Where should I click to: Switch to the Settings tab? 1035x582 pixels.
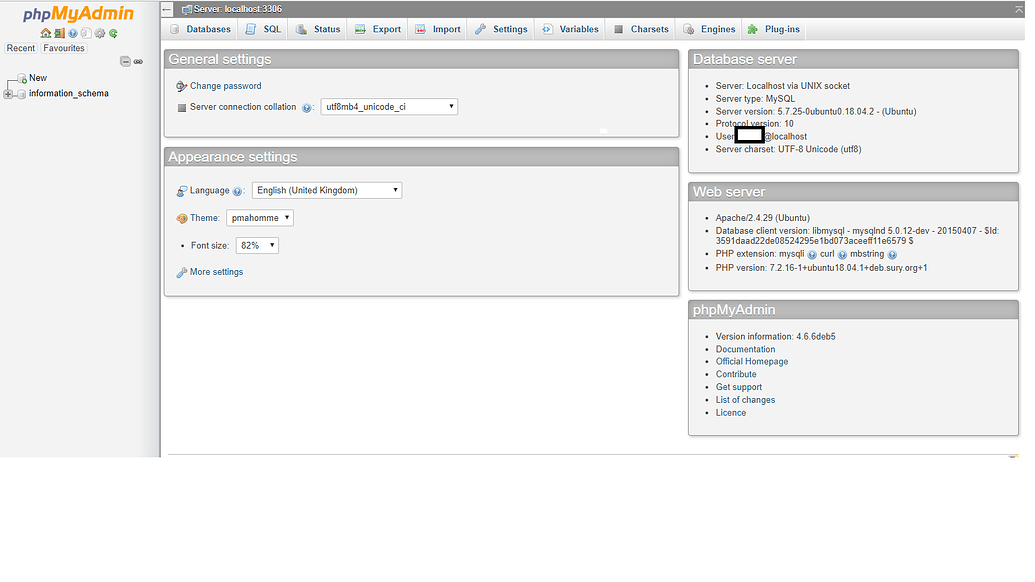point(502,29)
